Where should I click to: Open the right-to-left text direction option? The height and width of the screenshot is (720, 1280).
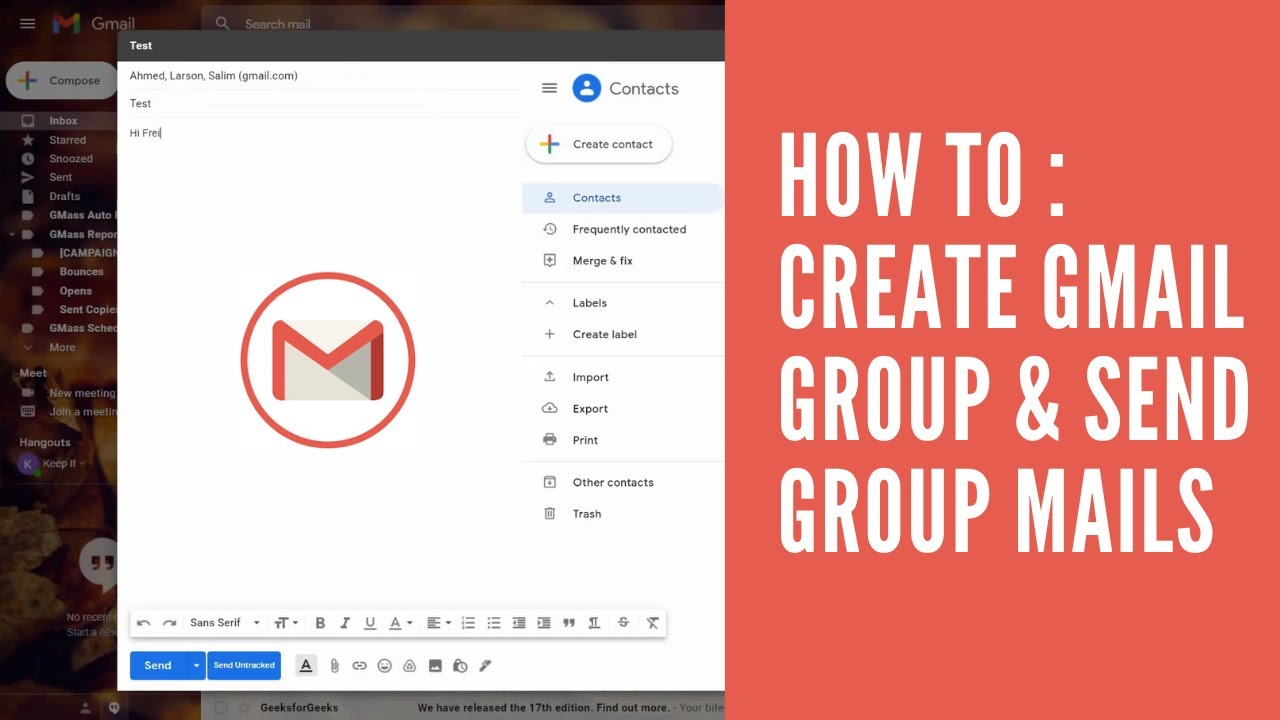coord(594,623)
